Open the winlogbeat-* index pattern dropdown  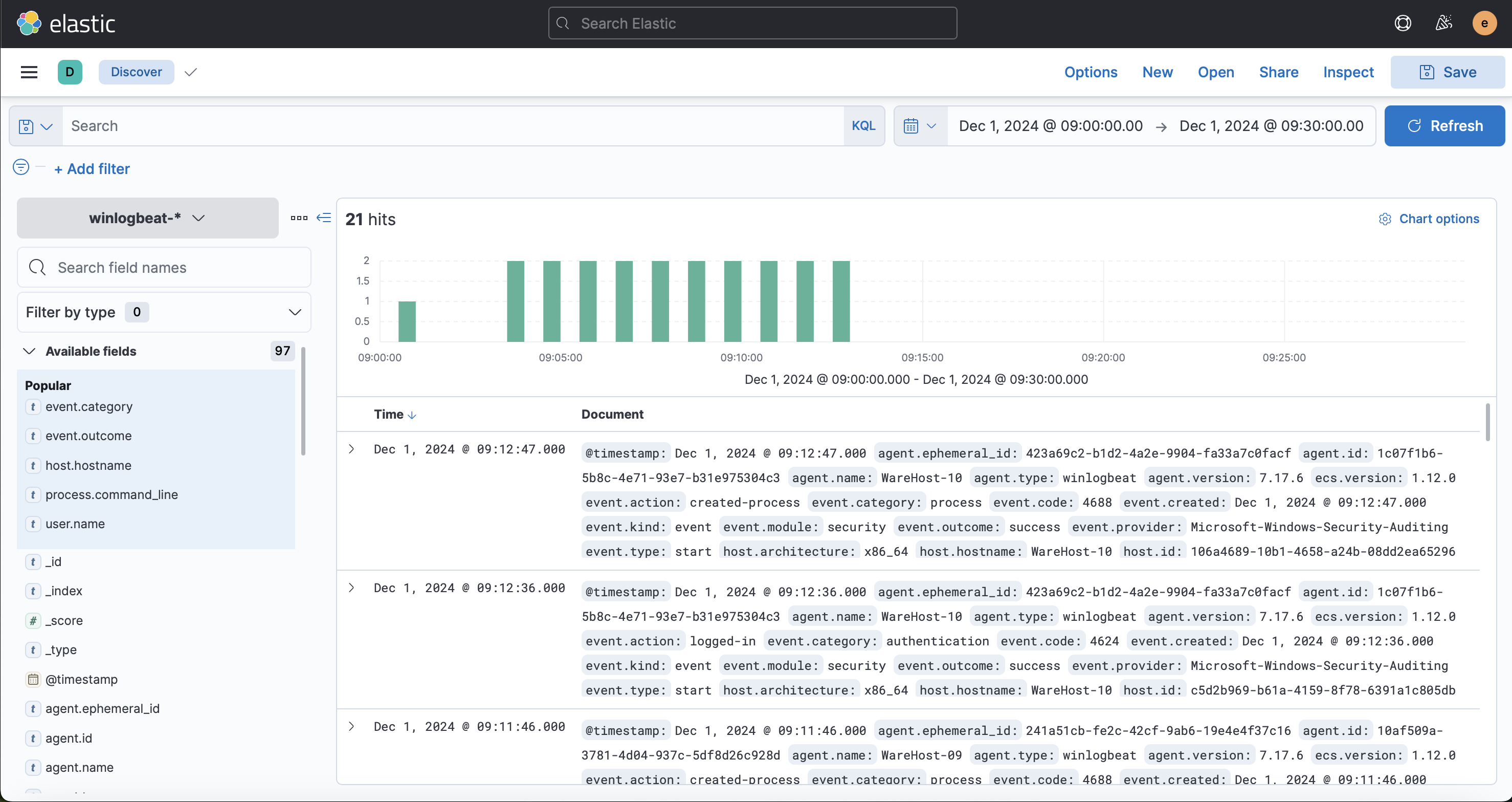[x=147, y=218]
